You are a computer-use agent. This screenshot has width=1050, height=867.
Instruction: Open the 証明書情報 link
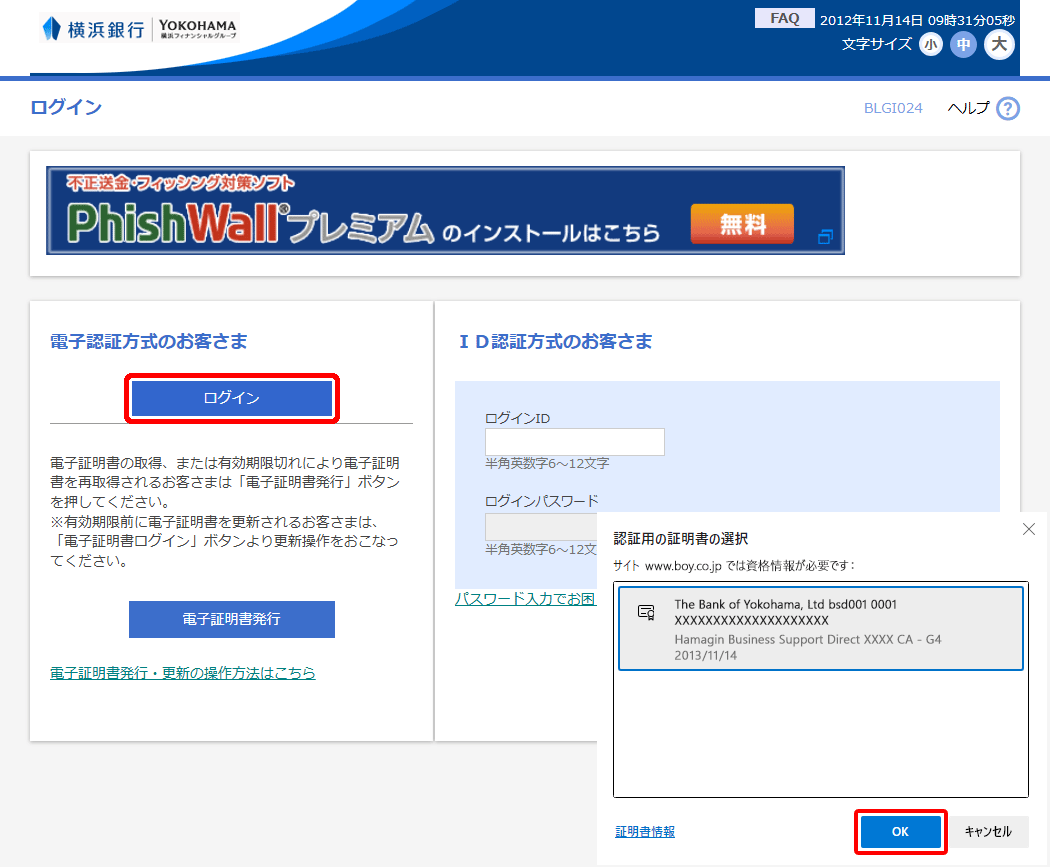click(x=644, y=831)
